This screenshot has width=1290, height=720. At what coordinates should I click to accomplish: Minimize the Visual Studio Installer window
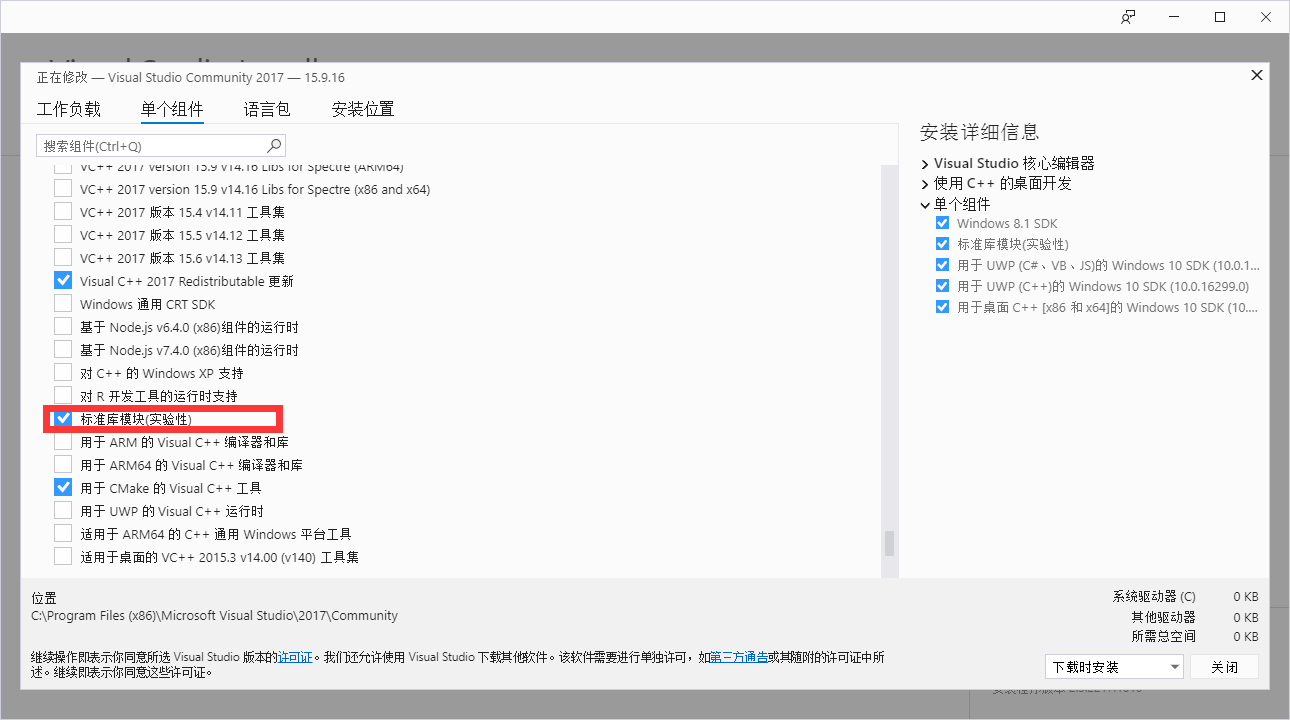[x=1174, y=17]
